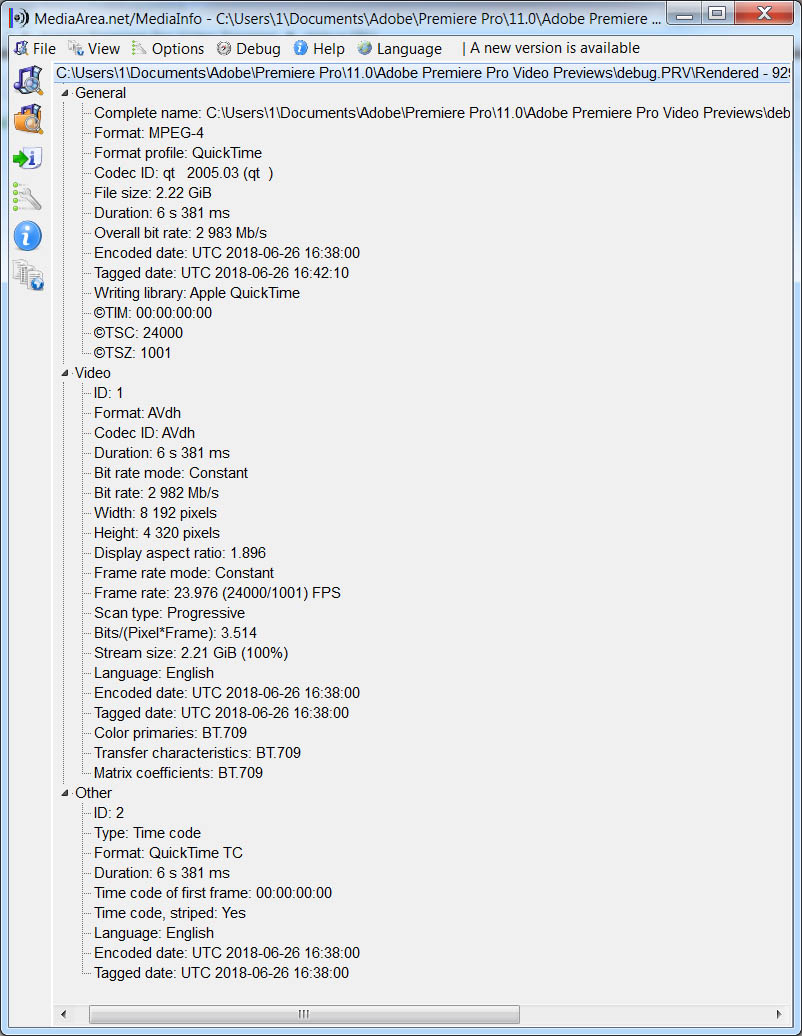Screen dimensions: 802x1036
Task: Select 'Writing library: Apple QuickTime' row
Action: coord(197,293)
